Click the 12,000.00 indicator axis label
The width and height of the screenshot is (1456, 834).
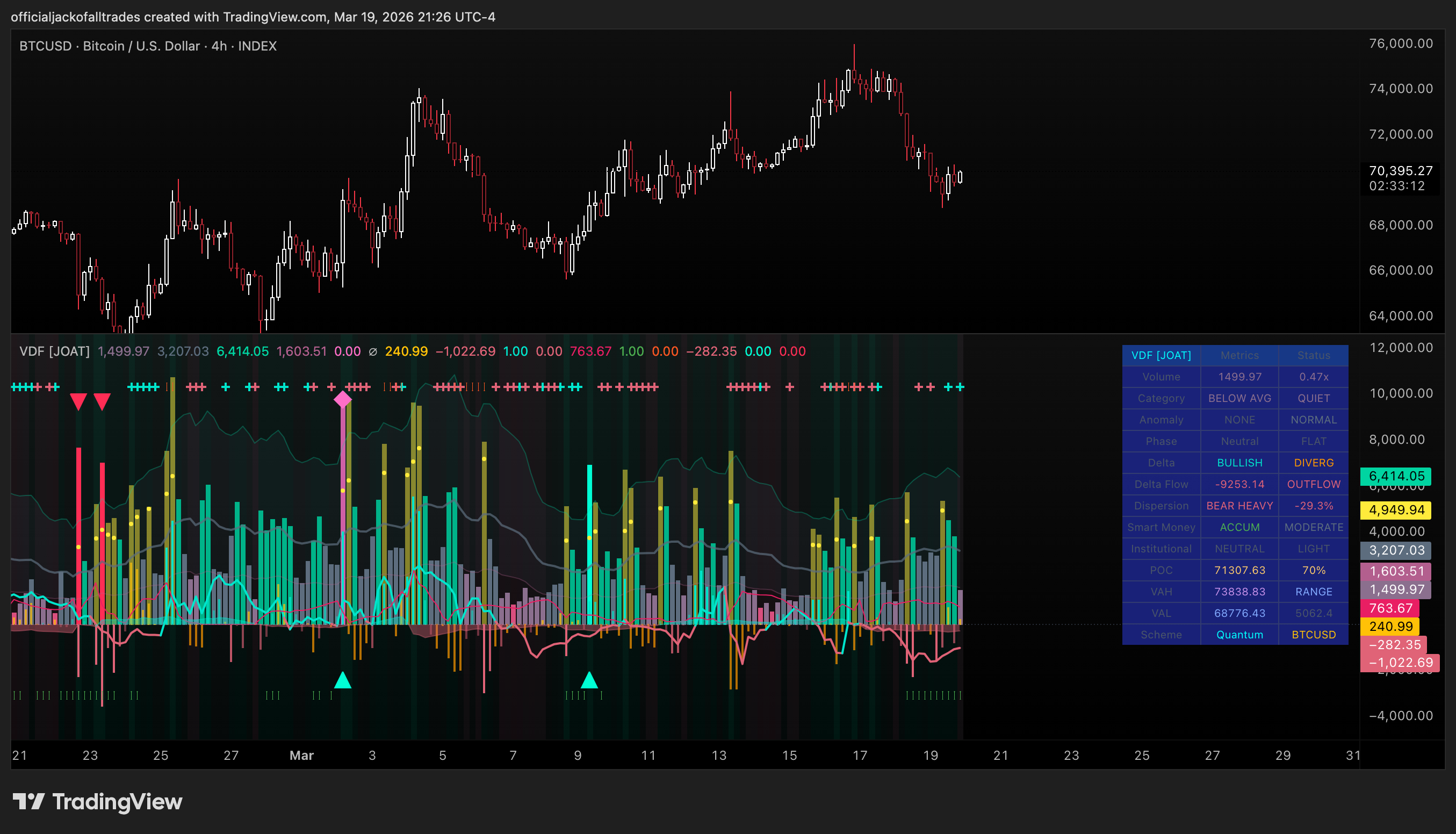1401,348
